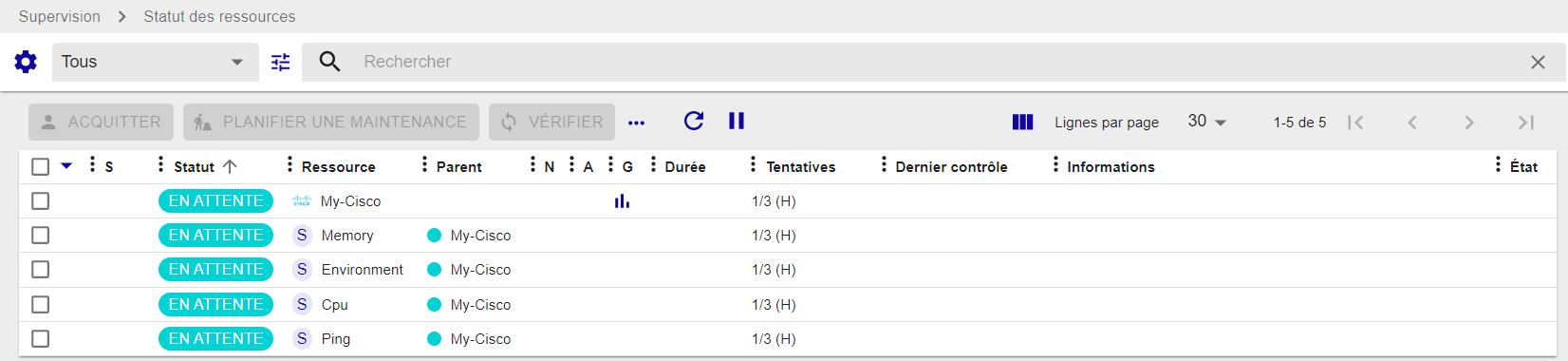1568x361 pixels.
Task: Click into the Rechercher search field
Action: (930, 62)
